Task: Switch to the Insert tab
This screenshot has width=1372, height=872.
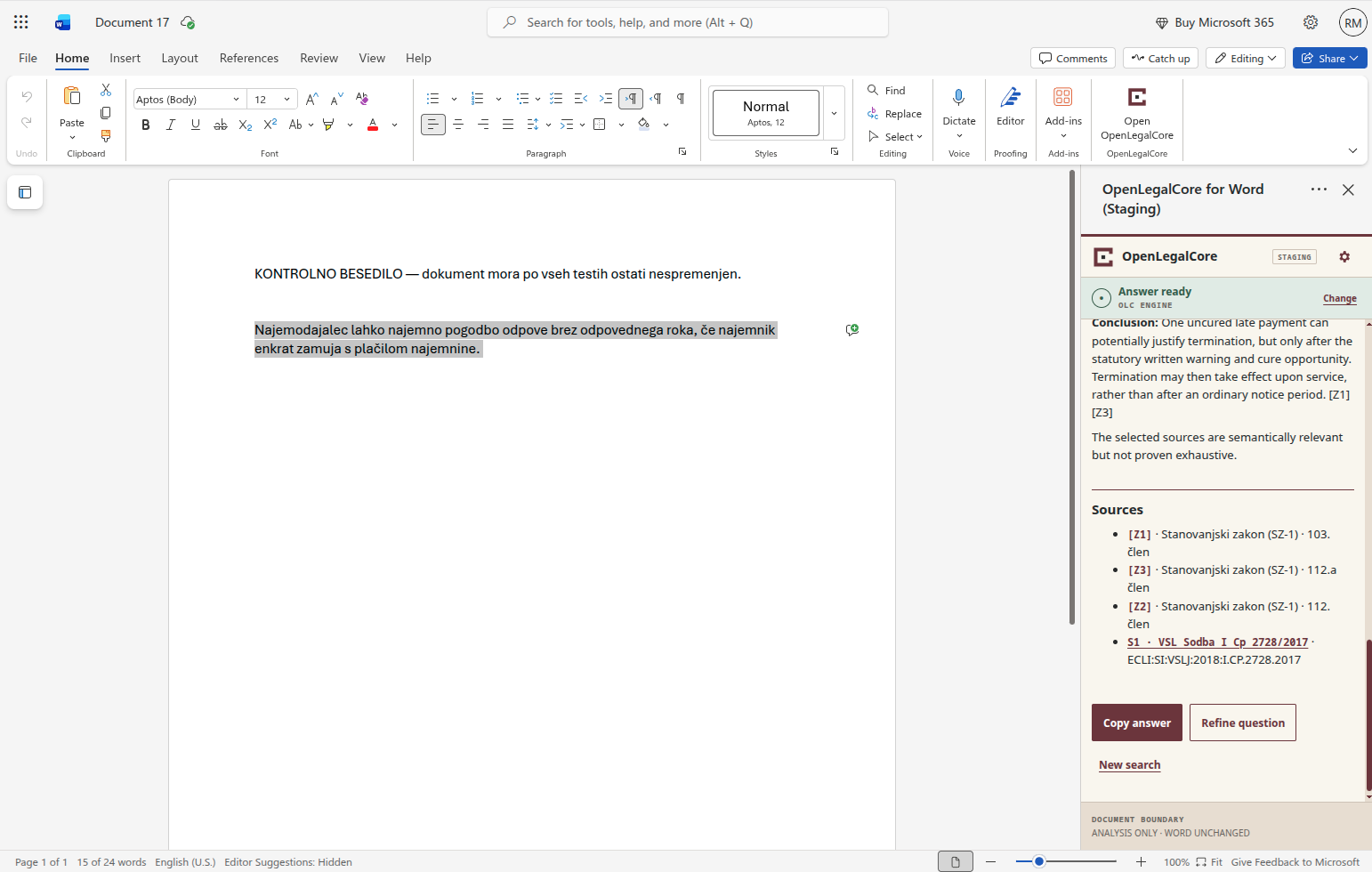Action: click(125, 58)
